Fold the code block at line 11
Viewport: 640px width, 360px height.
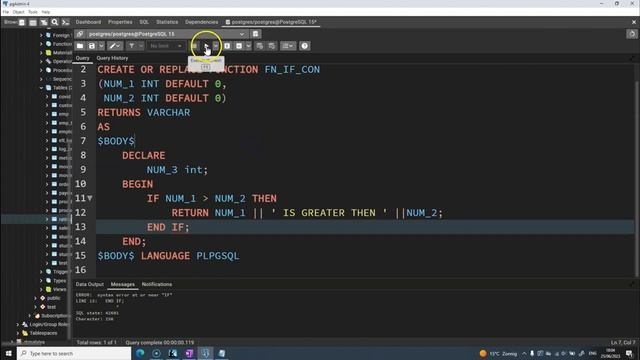click(x=90, y=198)
